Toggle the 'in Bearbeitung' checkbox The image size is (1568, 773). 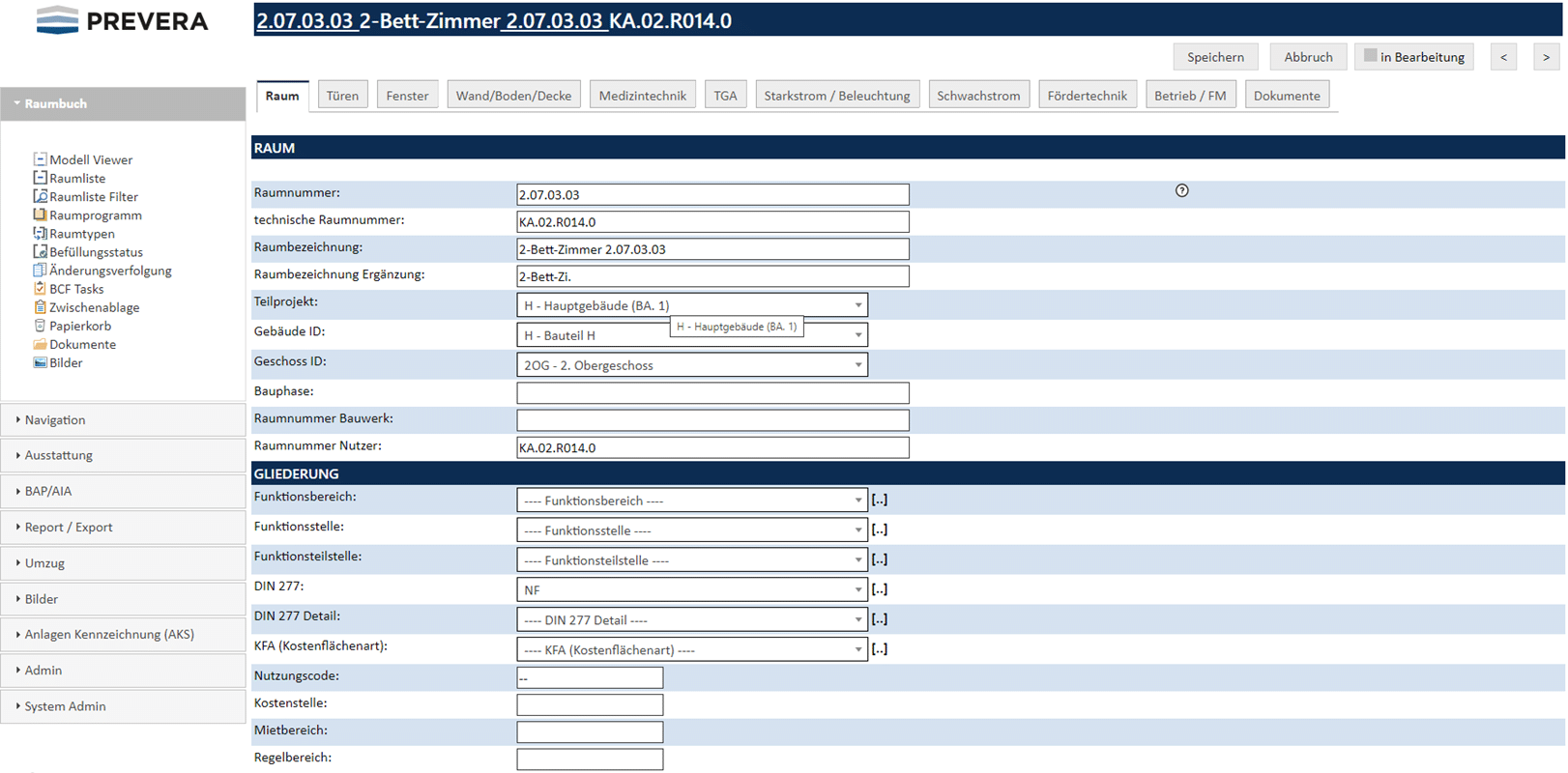coord(1370,56)
